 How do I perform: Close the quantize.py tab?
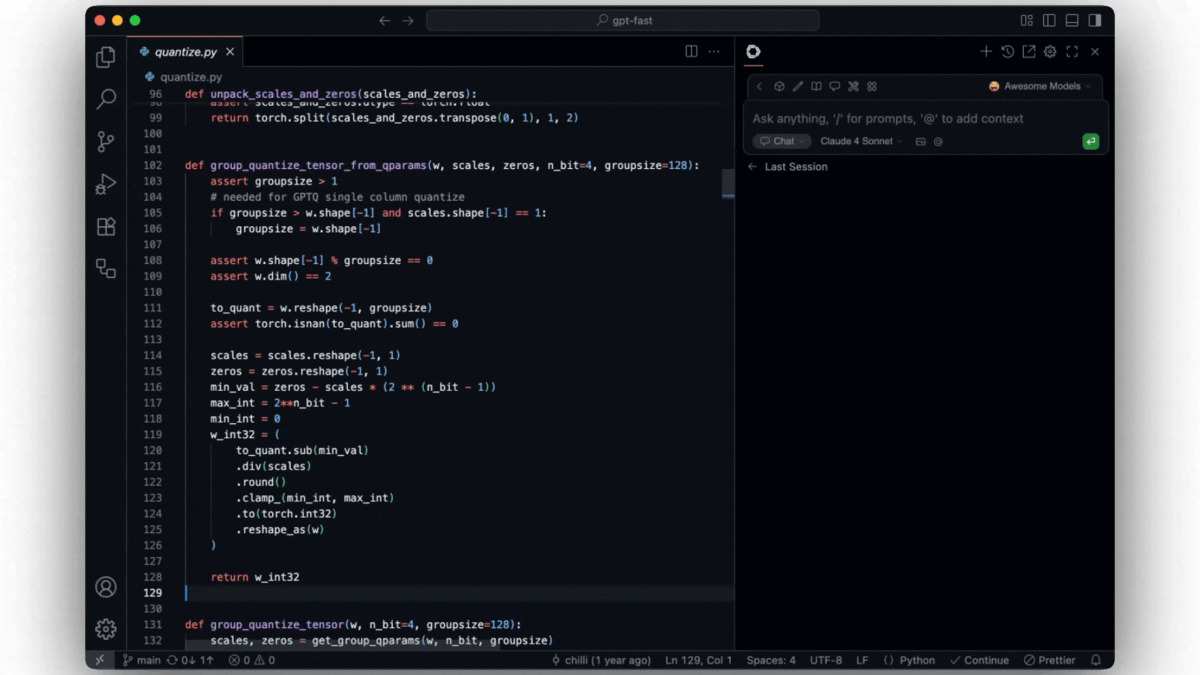point(230,52)
